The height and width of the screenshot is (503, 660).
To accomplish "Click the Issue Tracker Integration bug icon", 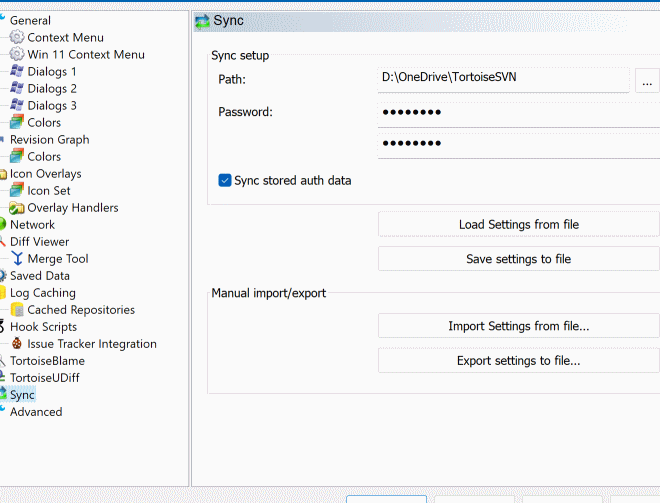I will coord(17,343).
